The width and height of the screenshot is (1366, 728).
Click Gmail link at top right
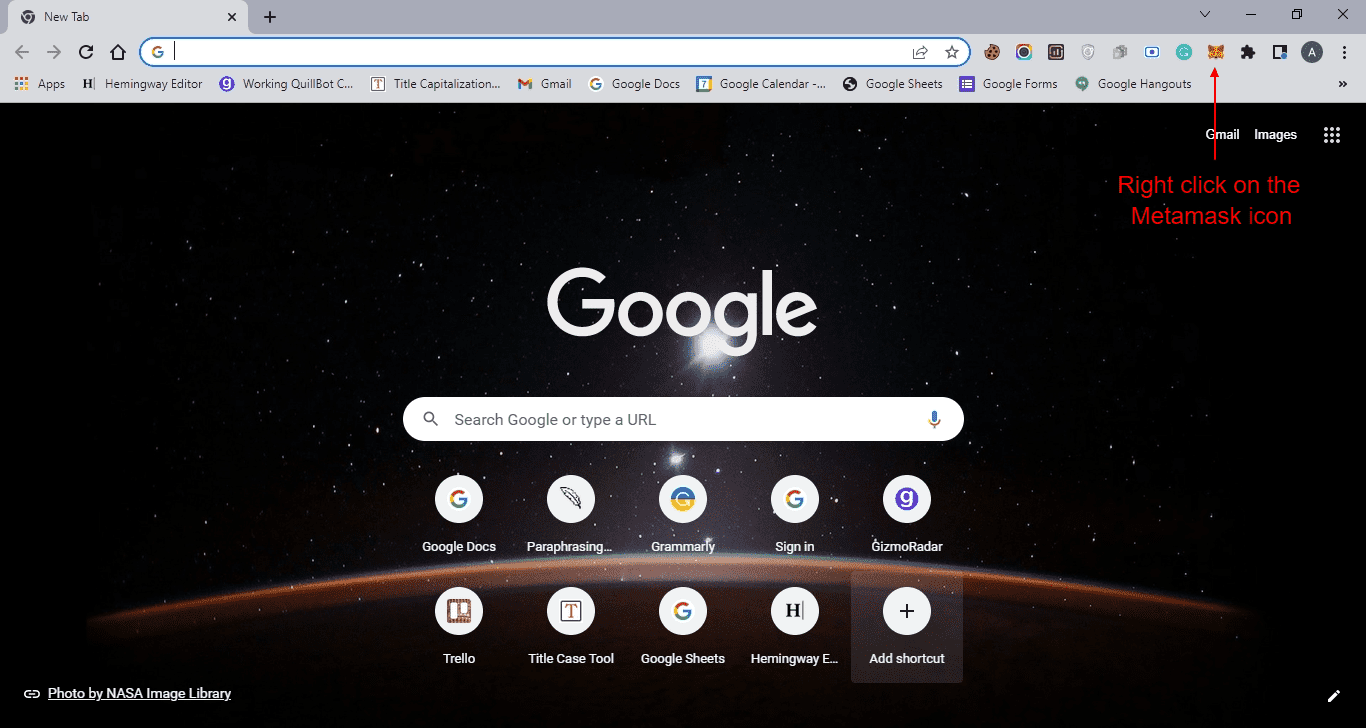(1222, 135)
